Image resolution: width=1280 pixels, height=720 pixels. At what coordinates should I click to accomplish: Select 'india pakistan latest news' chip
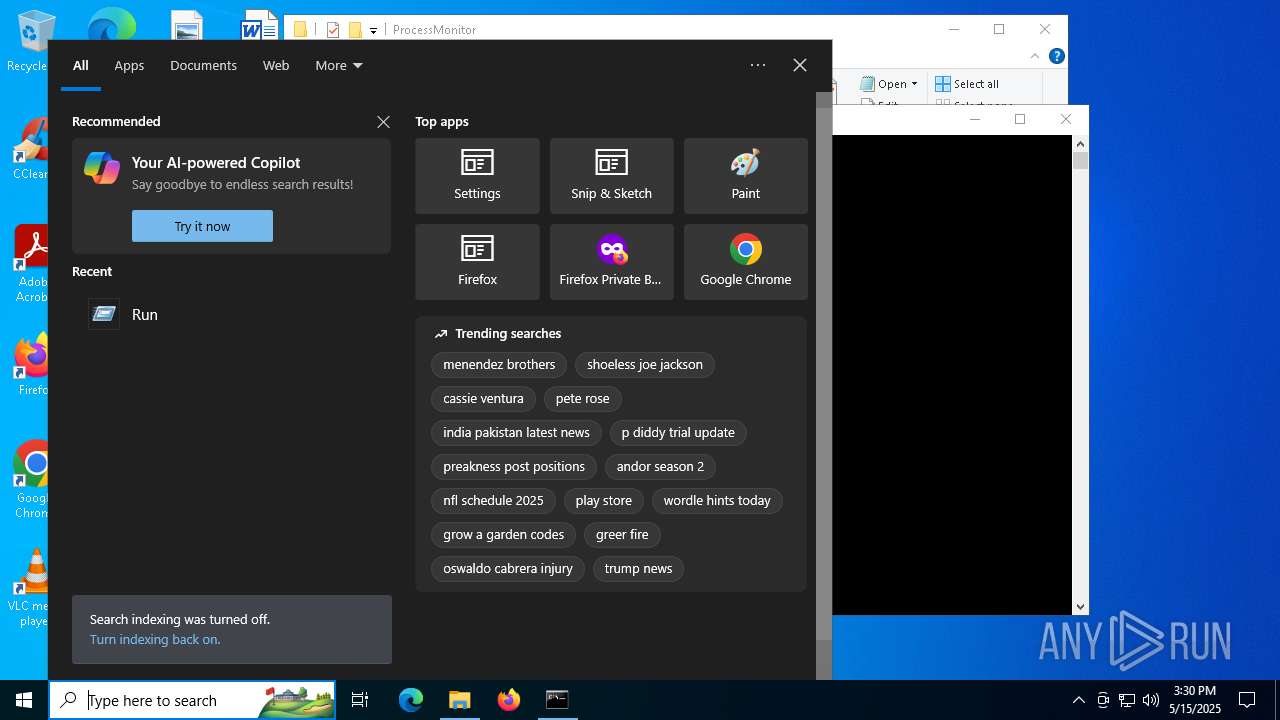point(516,433)
